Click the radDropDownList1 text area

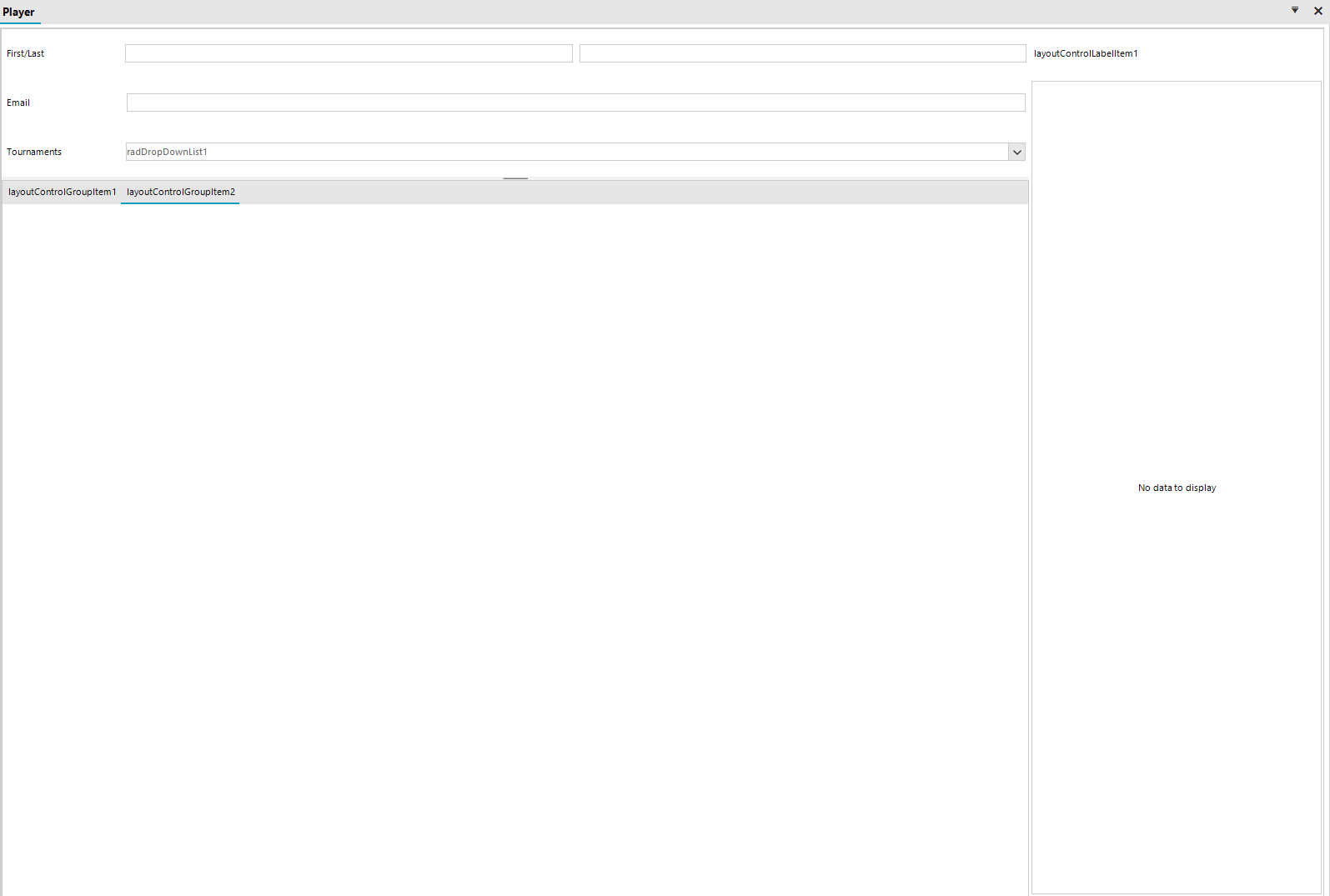(565, 152)
